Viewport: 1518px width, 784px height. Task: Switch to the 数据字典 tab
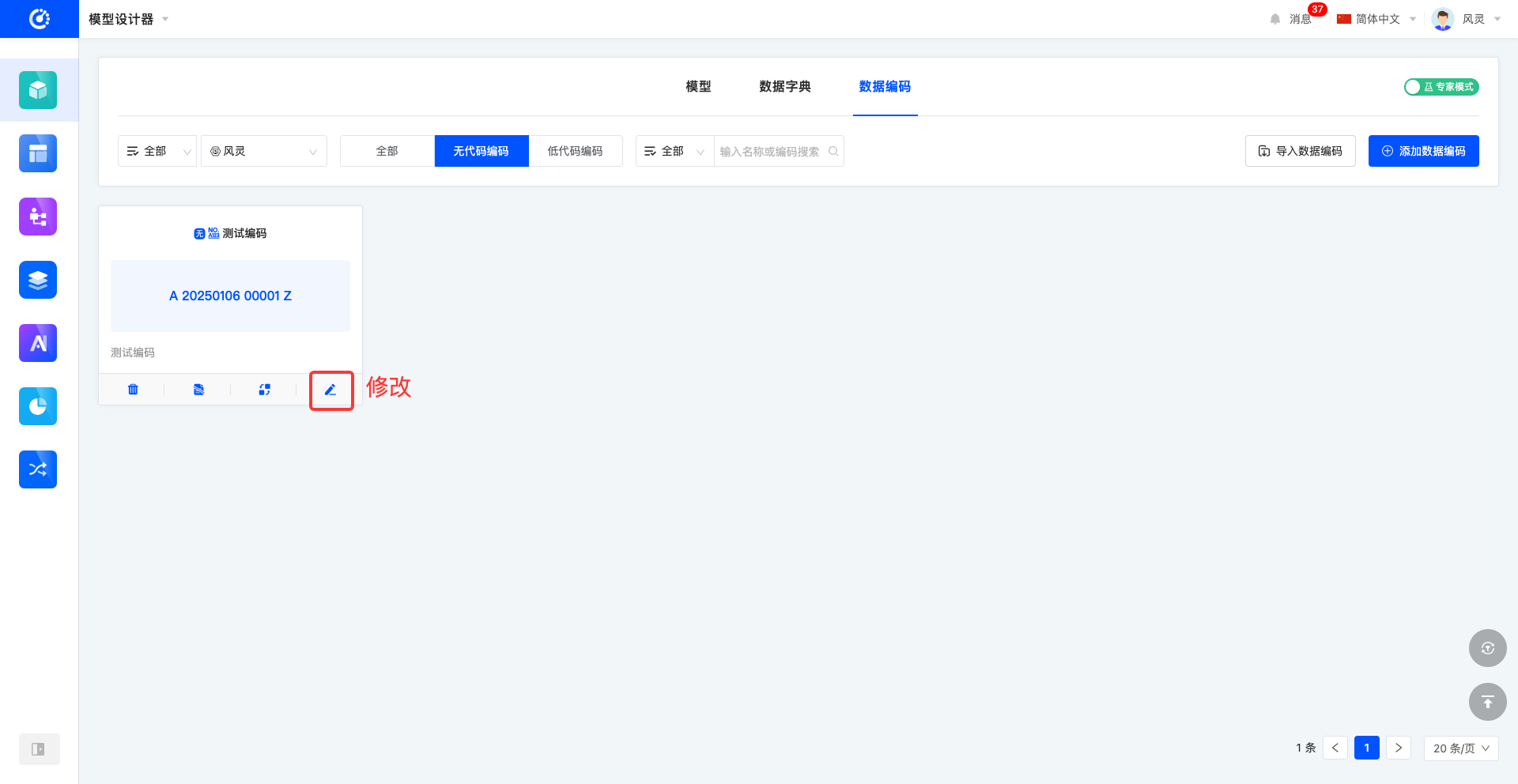click(x=784, y=86)
